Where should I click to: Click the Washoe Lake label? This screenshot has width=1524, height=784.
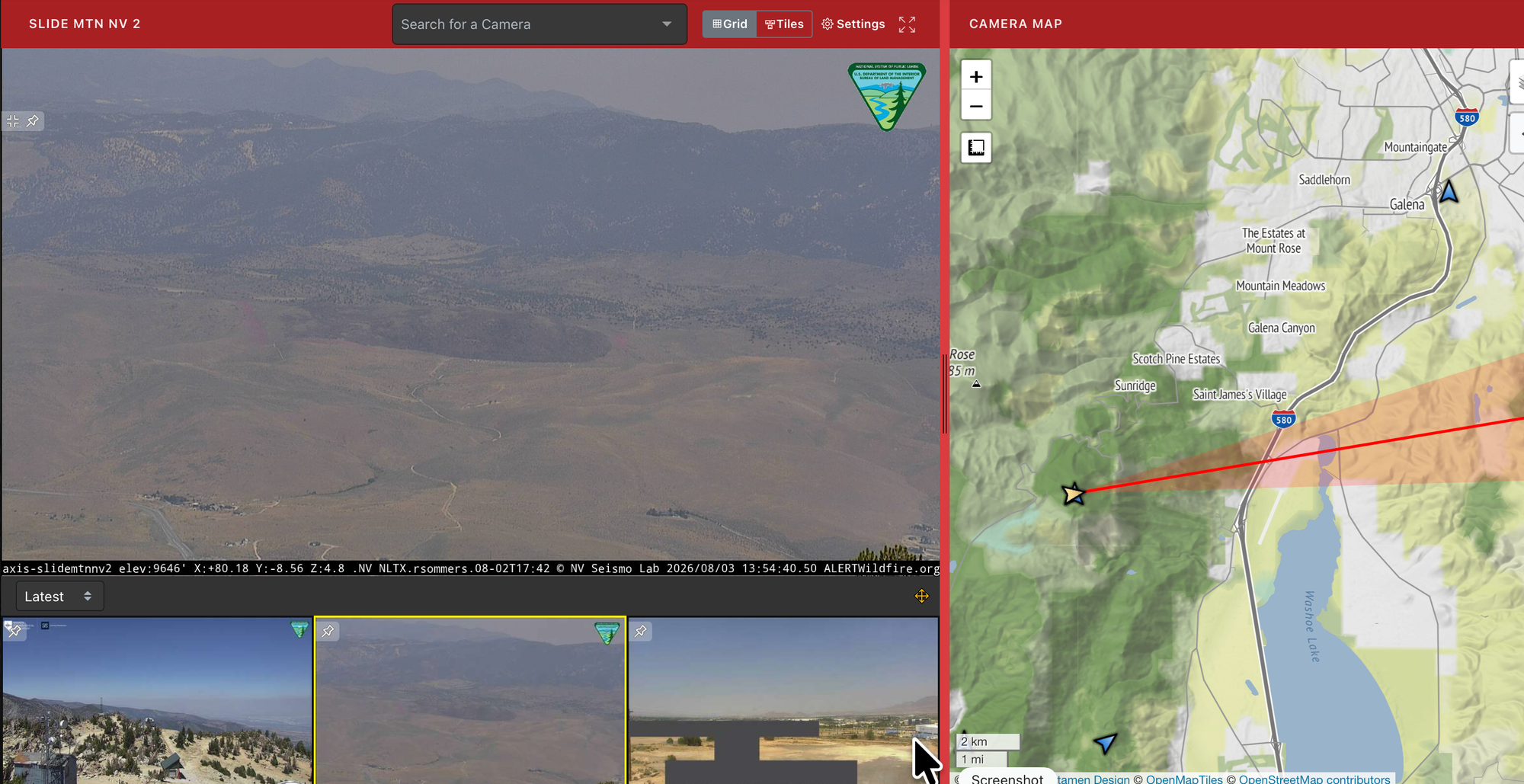point(1311,626)
